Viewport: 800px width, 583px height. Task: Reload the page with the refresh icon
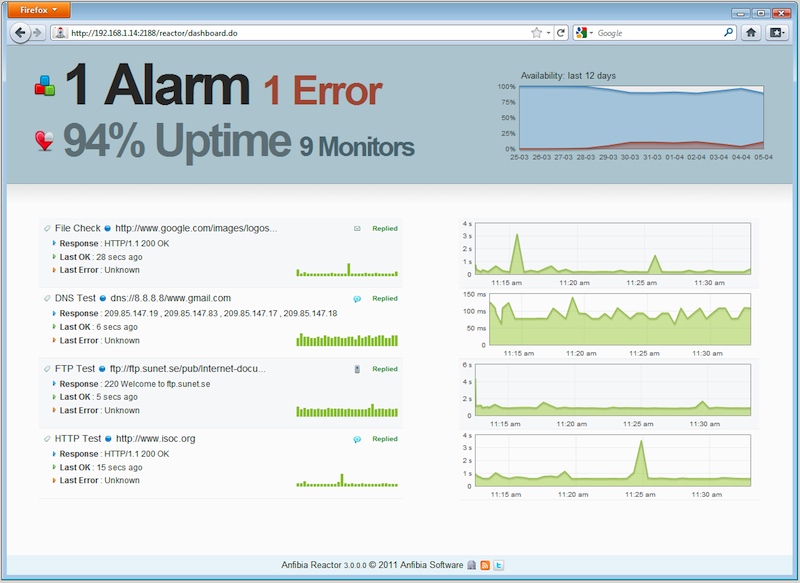tap(561, 33)
